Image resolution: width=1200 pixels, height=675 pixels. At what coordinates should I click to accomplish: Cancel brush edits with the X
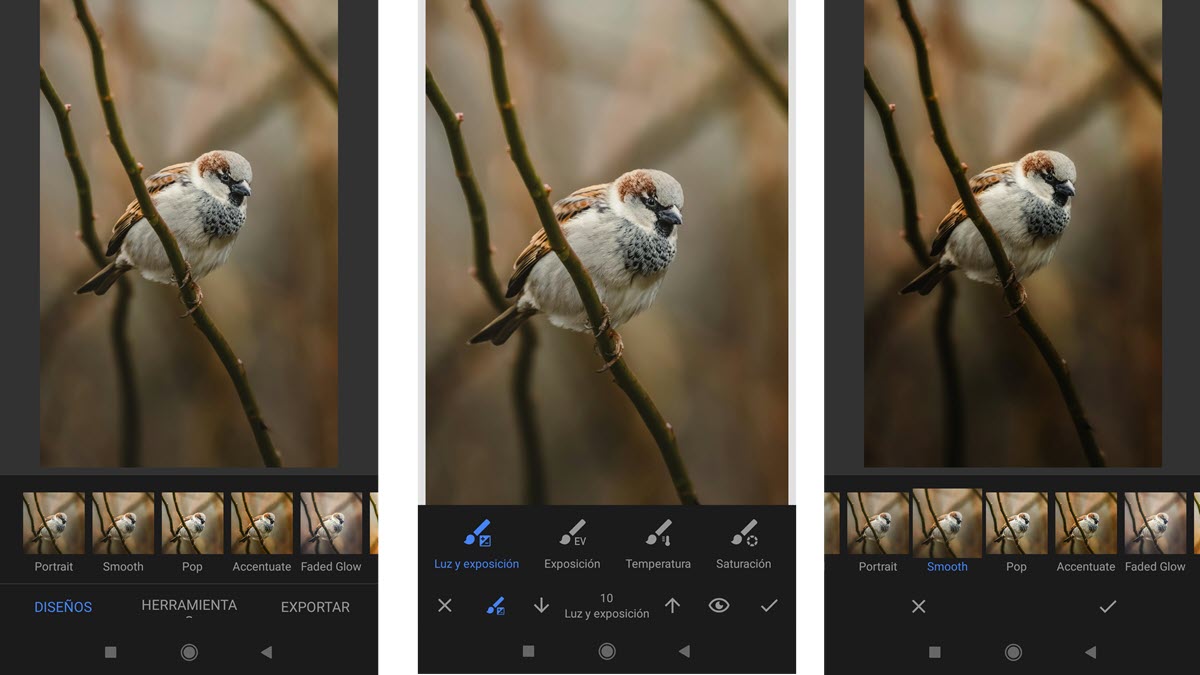tap(445, 605)
